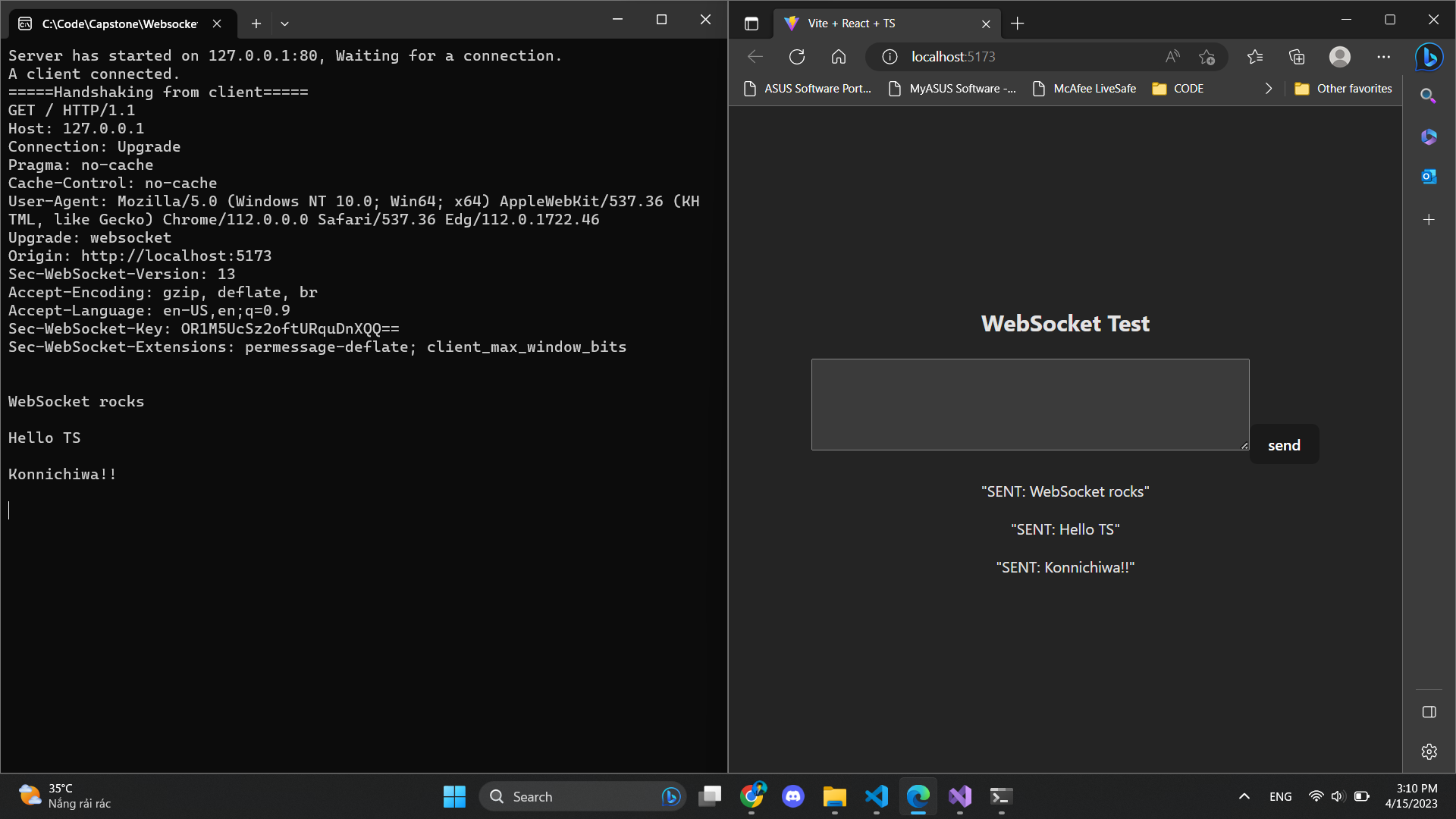Open MyASUS Software bookmark
The width and height of the screenshot is (1456, 819).
pos(952,89)
